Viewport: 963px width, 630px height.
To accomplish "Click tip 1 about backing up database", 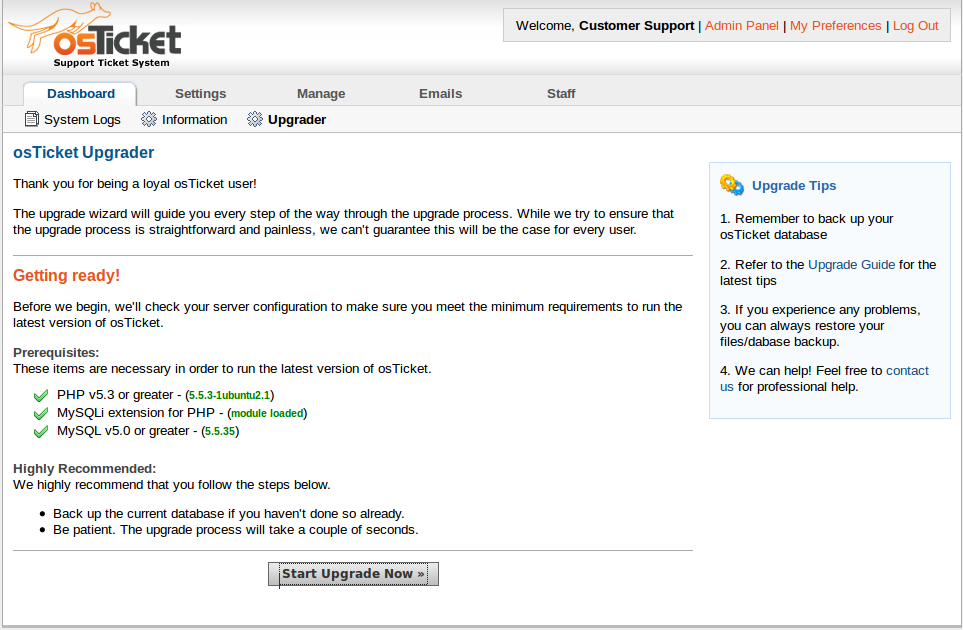I will pos(806,227).
